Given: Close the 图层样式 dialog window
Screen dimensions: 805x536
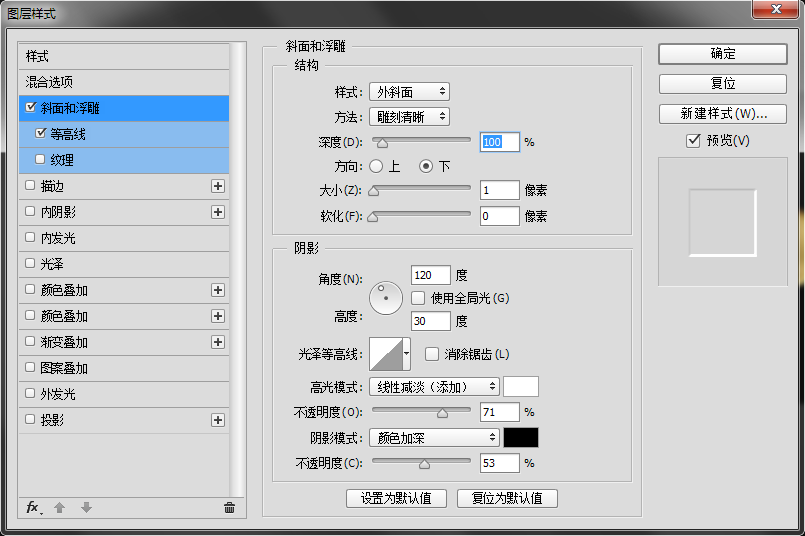Looking at the screenshot, I should (776, 9).
